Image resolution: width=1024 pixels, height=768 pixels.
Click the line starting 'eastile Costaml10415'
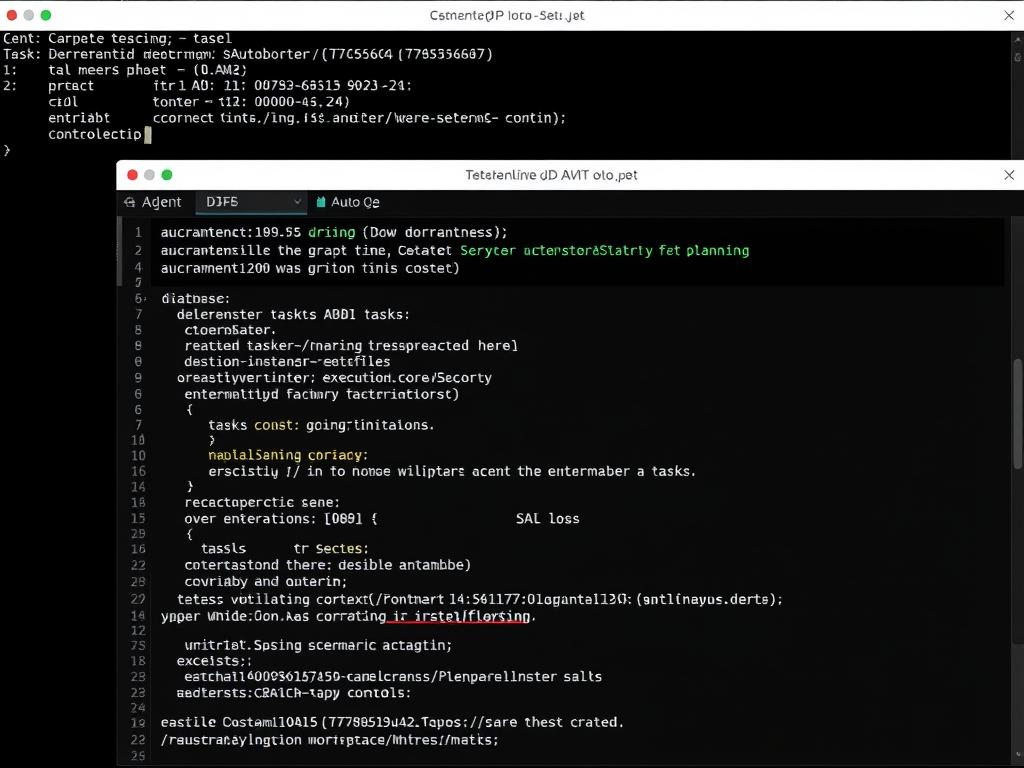point(392,723)
